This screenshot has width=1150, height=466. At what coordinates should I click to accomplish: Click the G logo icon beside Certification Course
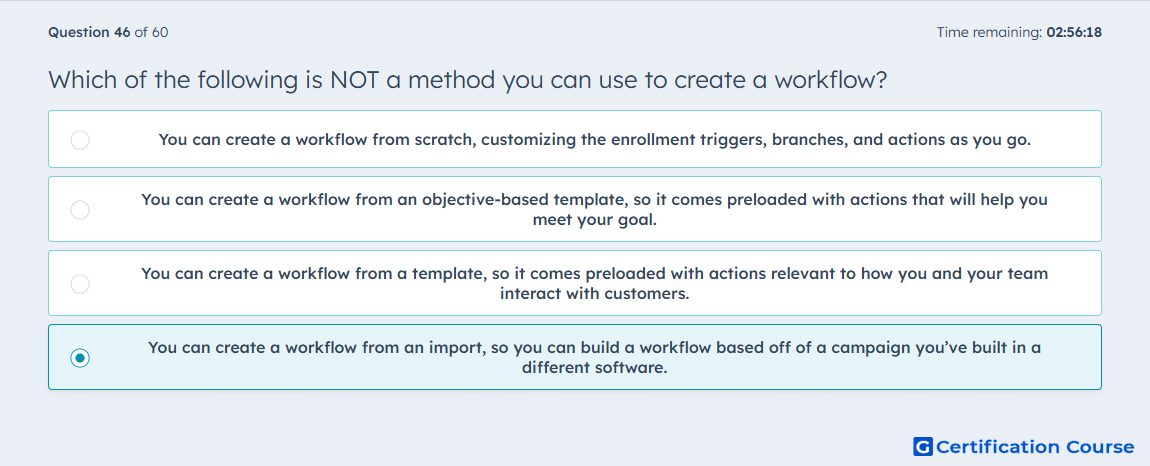coord(923,446)
